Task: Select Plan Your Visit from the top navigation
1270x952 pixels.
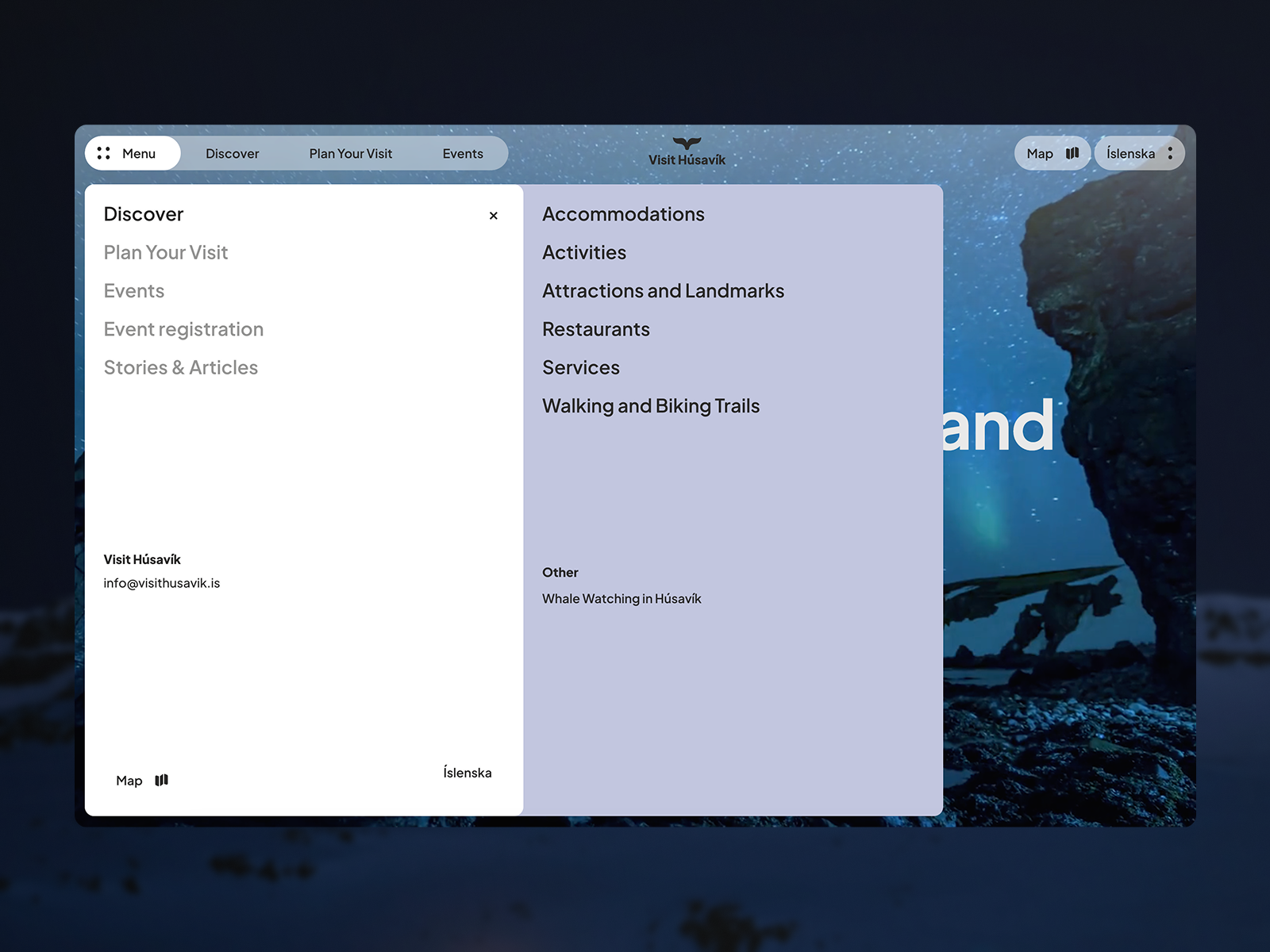Action: (x=351, y=153)
